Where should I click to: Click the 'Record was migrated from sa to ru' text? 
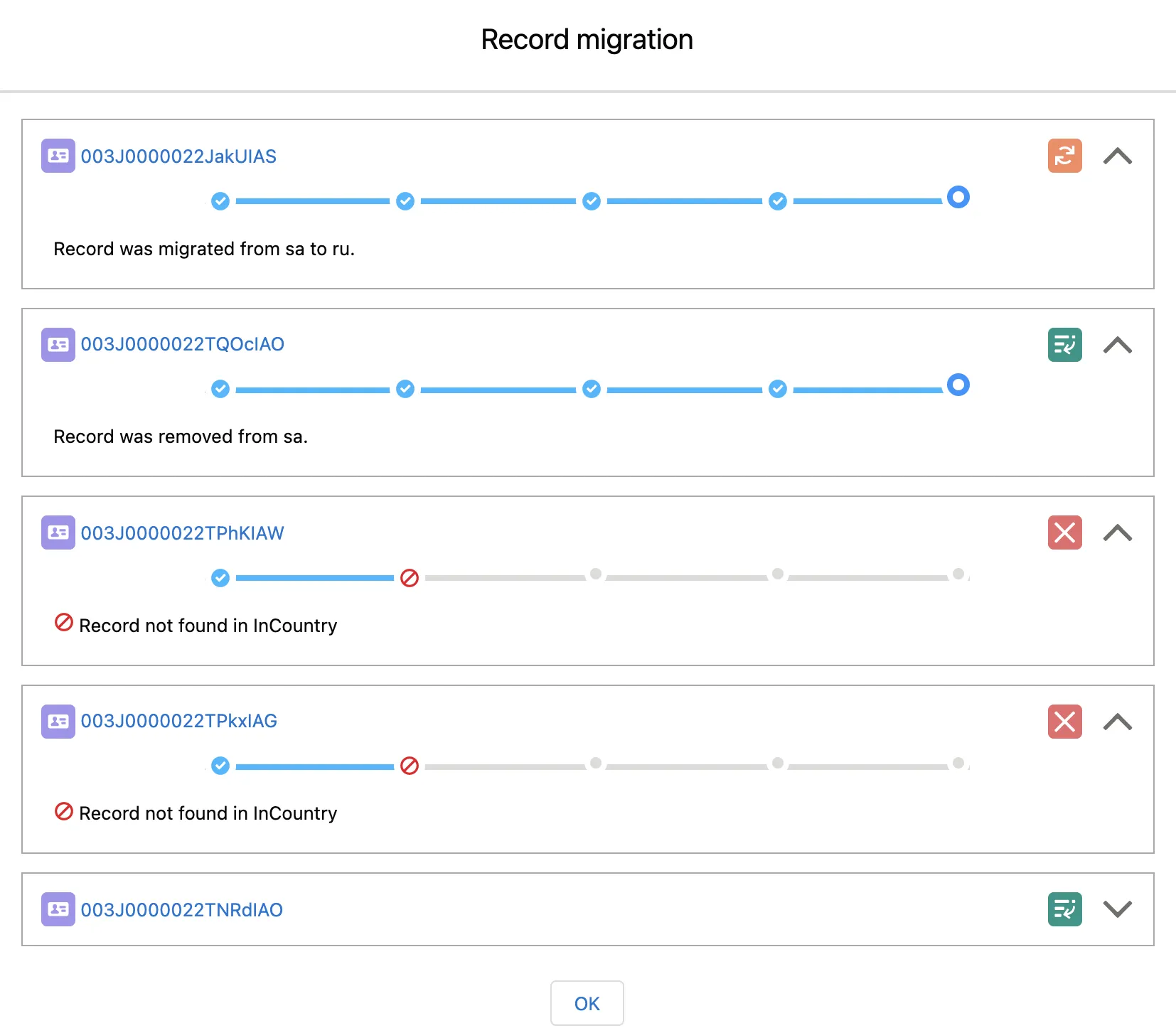pos(204,249)
